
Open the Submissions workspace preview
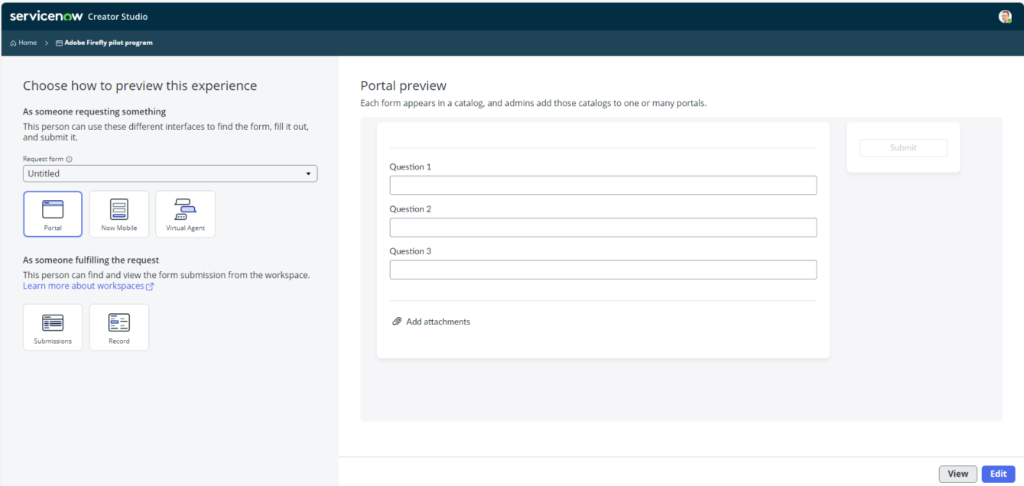pos(52,327)
